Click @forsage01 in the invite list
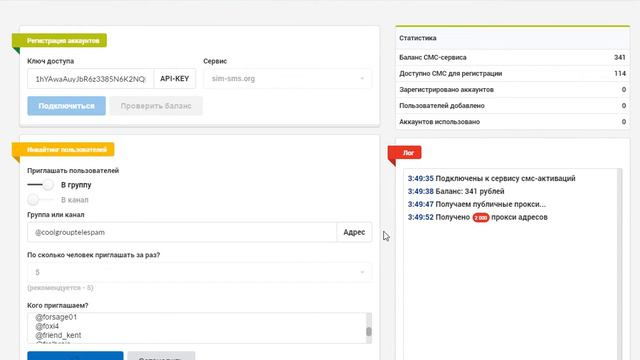 tap(56, 317)
